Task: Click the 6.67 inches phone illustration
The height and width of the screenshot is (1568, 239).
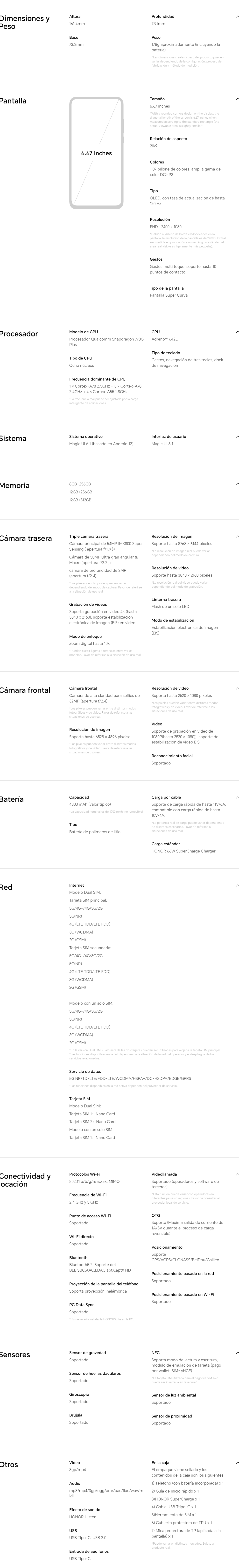Action: pos(96,153)
